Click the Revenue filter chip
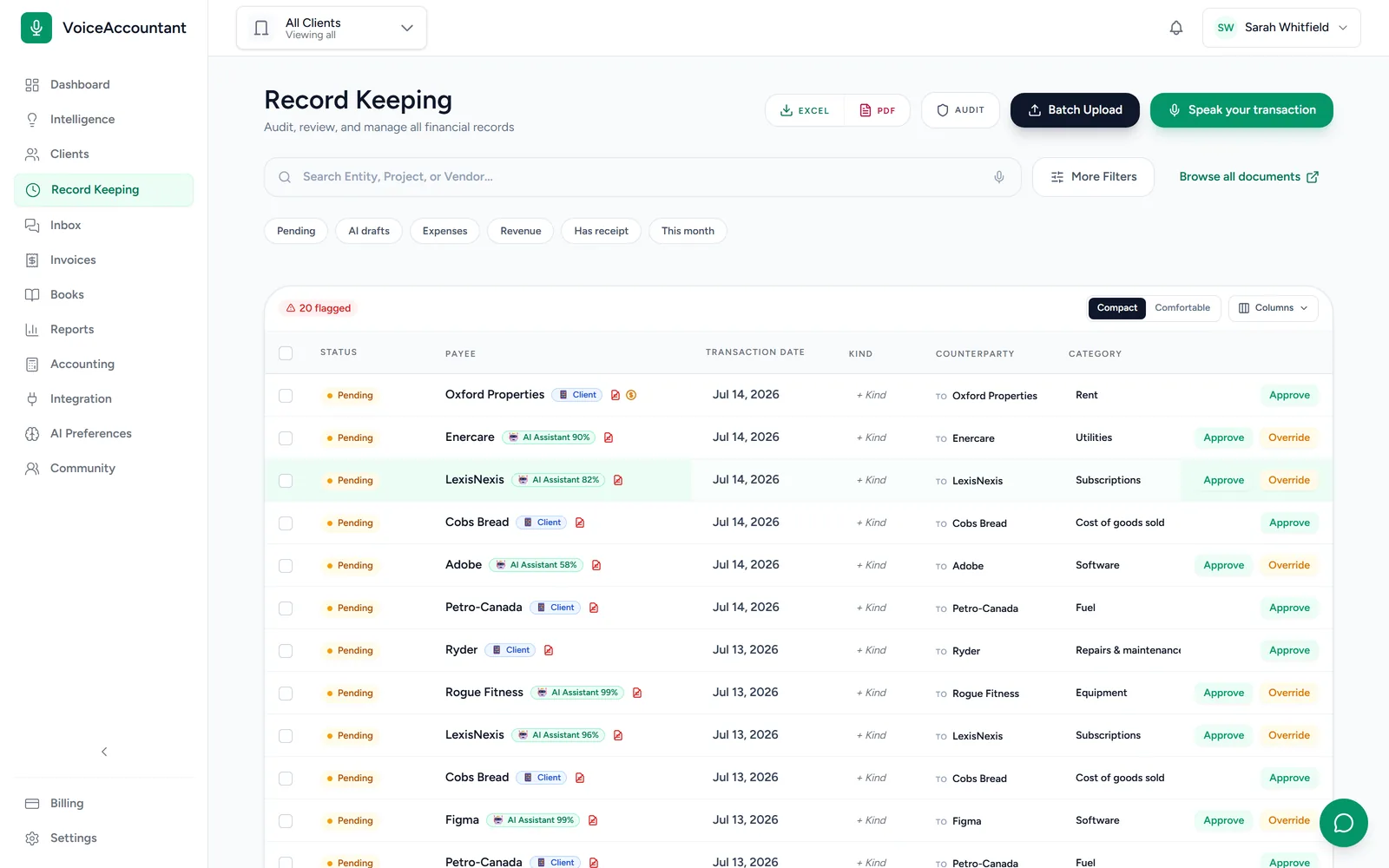 coord(521,231)
